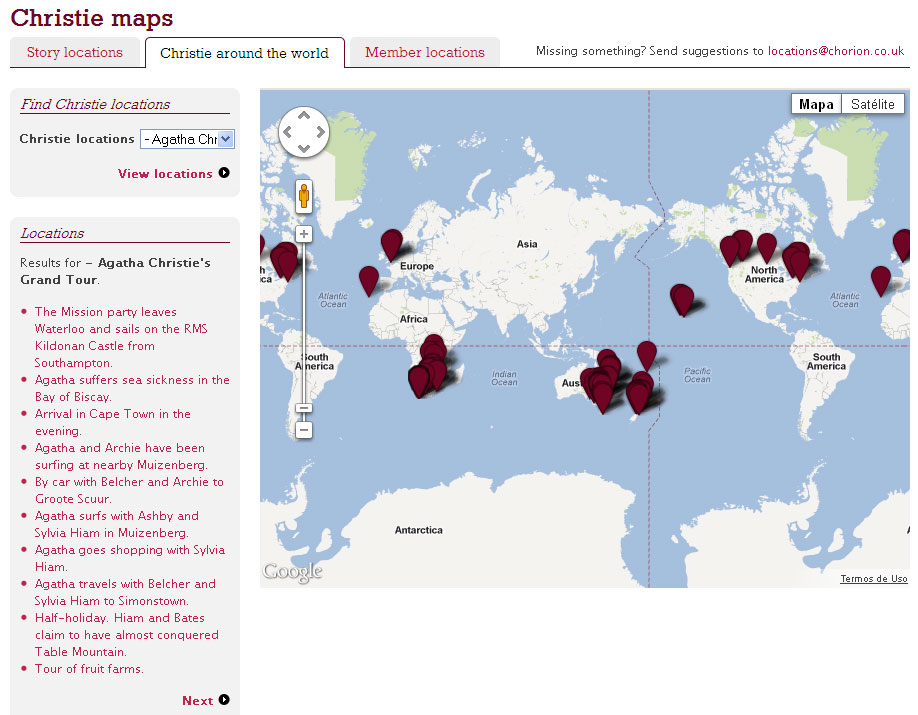This screenshot has height=715, width=918.
Task: Open 'By car with Belcher and Archie' entry
Action: 129,490
